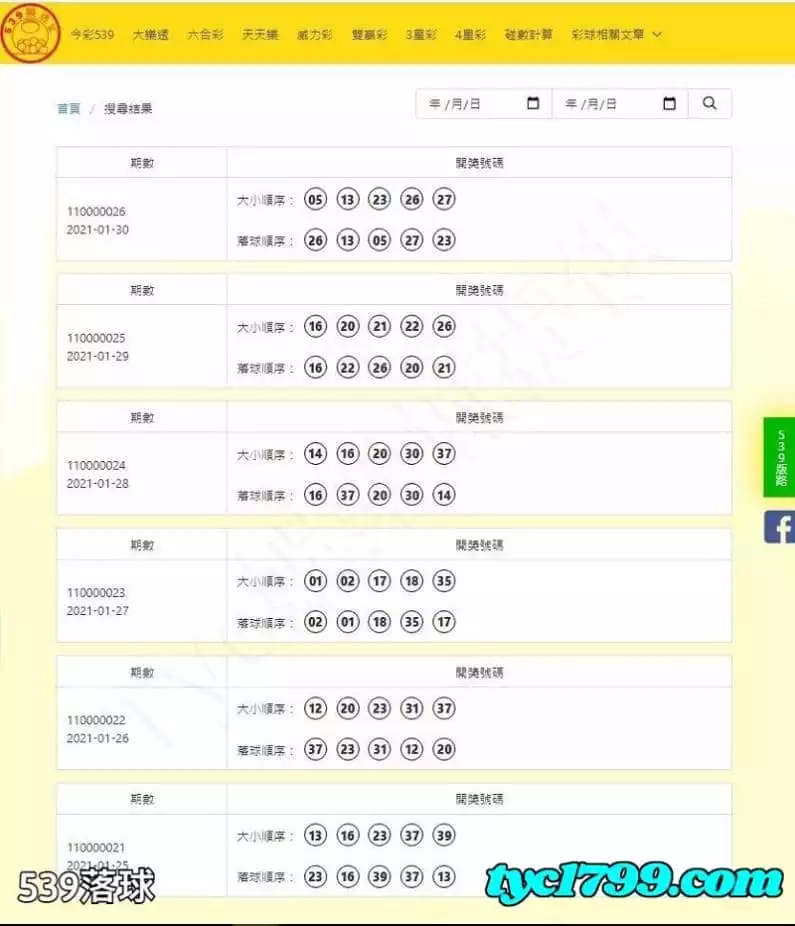
Task: Open the 威力彩 menu item
Action: pos(314,34)
